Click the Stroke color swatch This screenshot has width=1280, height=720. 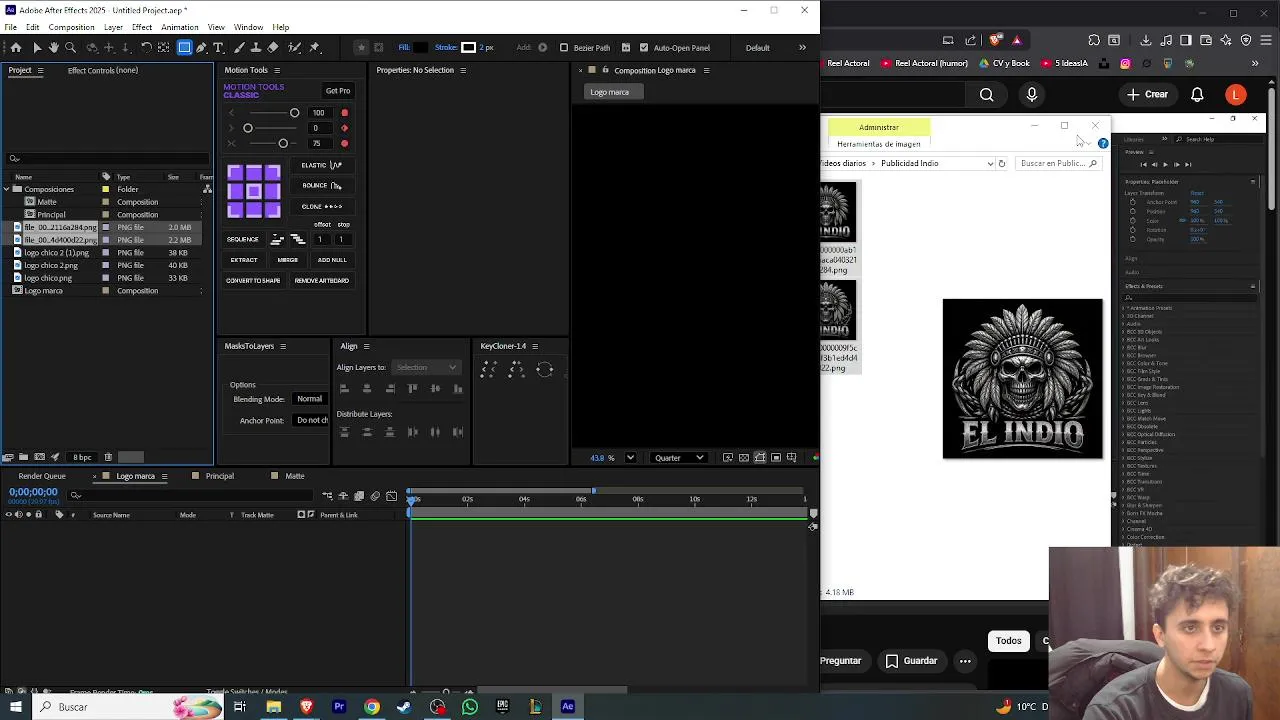(468, 47)
